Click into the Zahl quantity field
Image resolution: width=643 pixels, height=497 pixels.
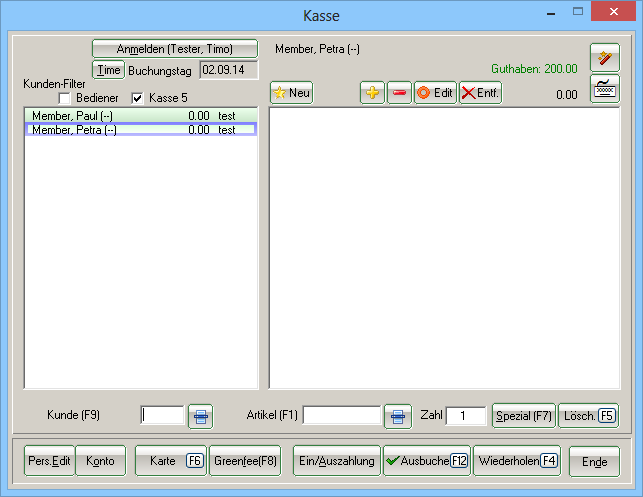click(465, 415)
